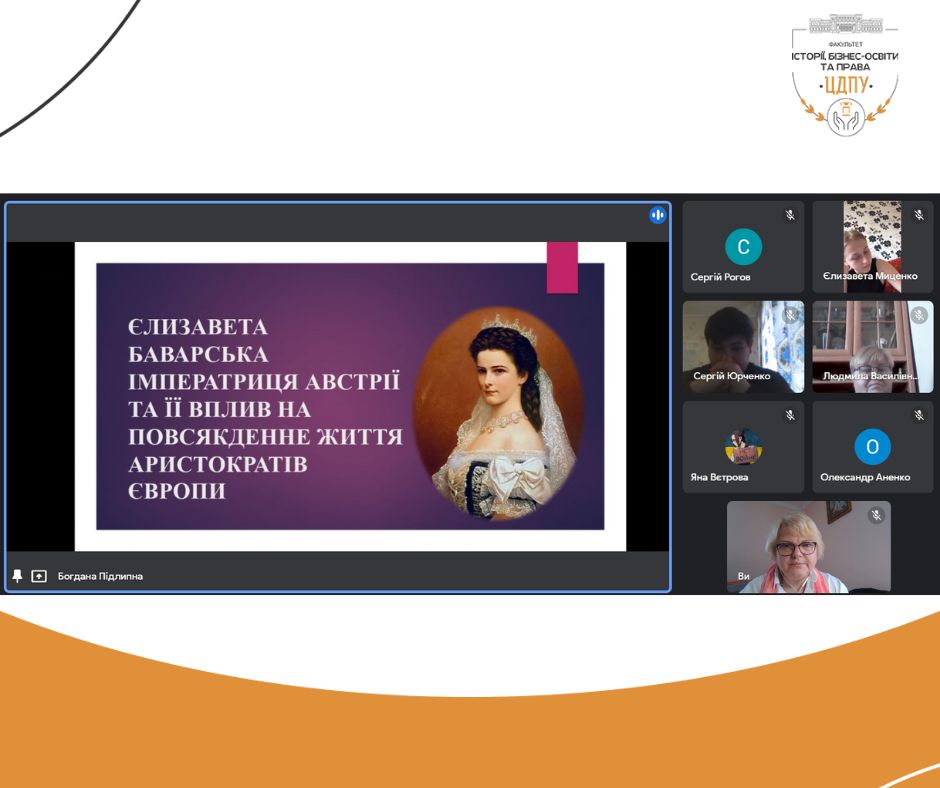The height and width of the screenshot is (788, 940).
Task: Click Олександр Аненко's blue avatar circle
Action: pyautogui.click(x=872, y=447)
